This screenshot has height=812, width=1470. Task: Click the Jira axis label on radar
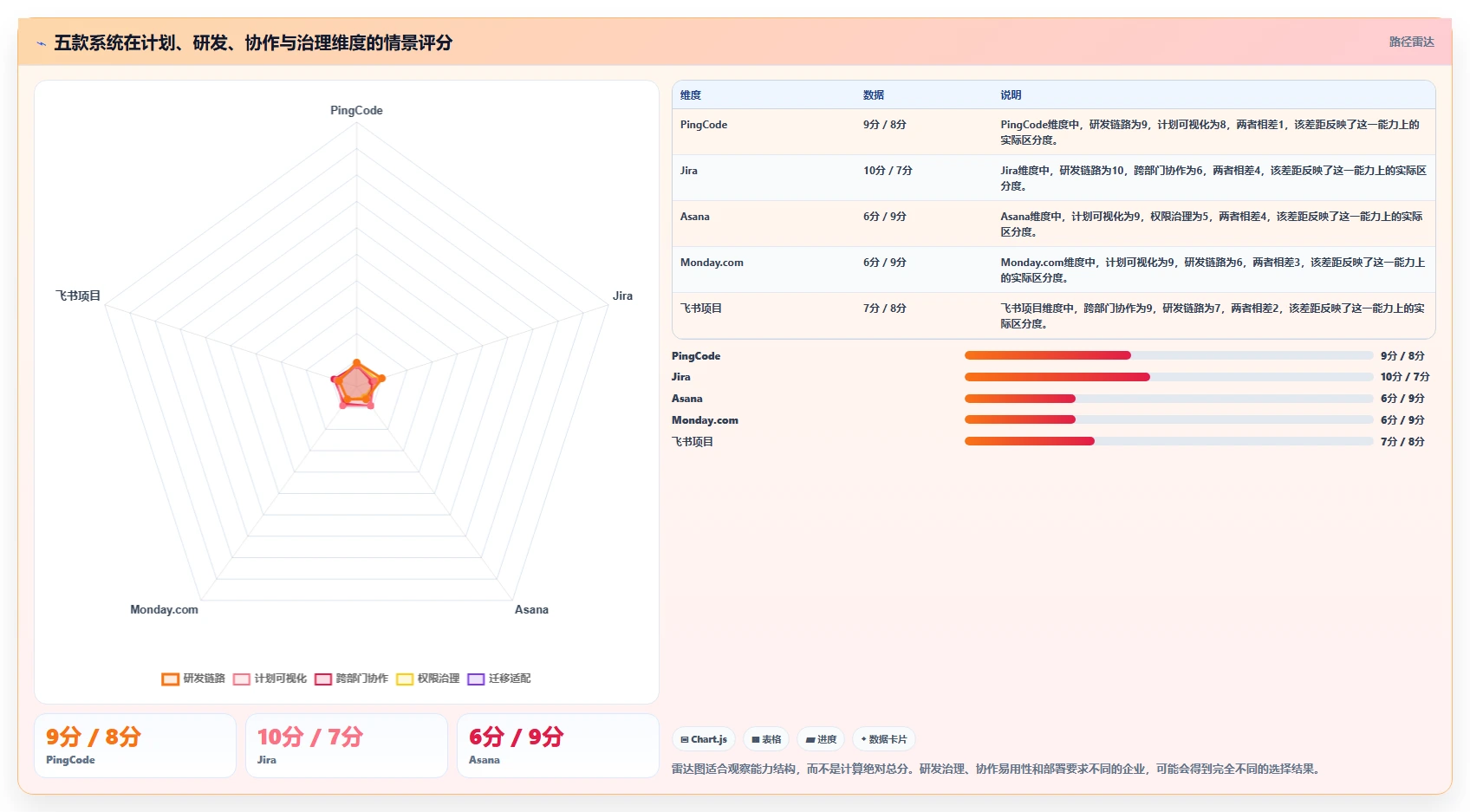[x=622, y=296]
